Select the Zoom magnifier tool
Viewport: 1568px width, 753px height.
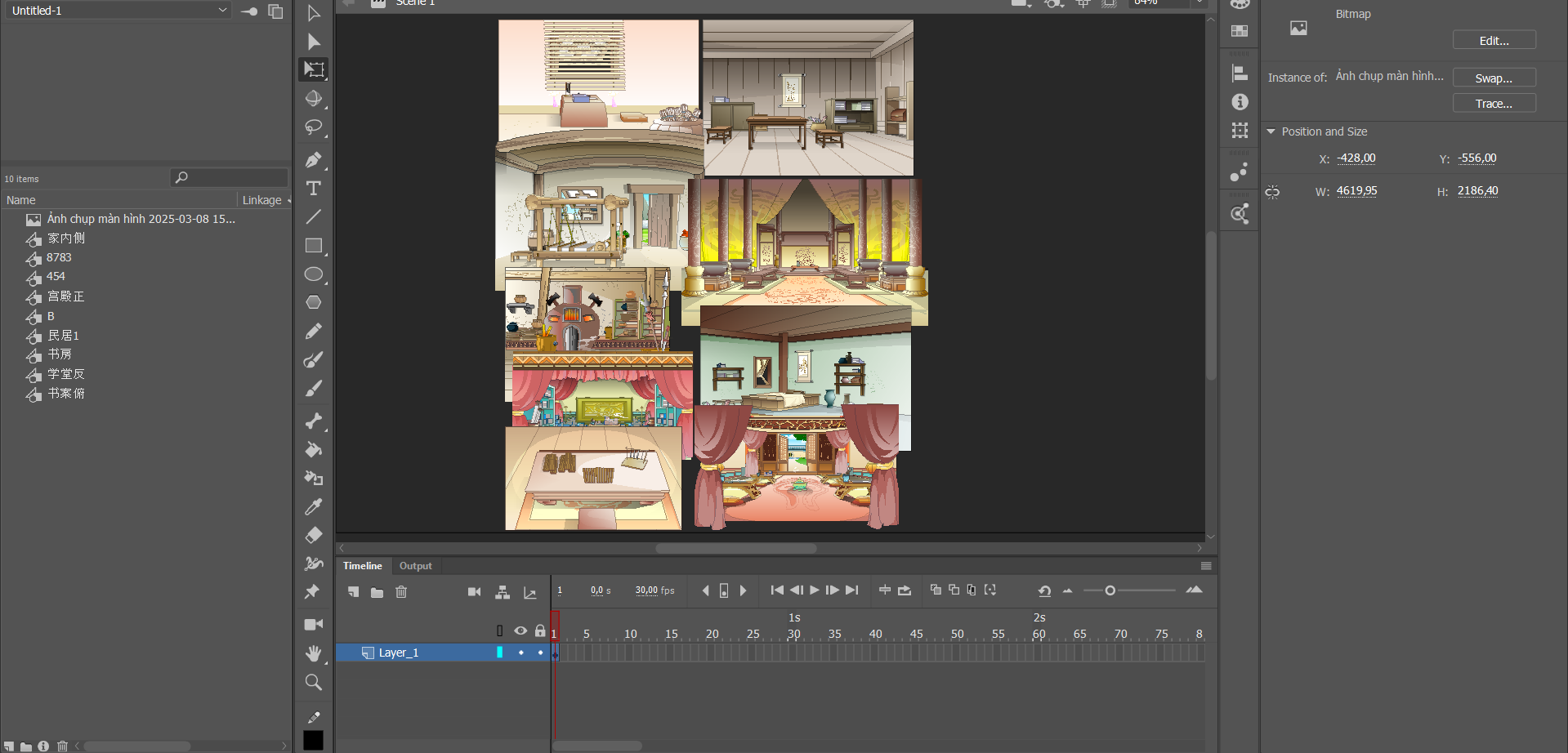313,682
